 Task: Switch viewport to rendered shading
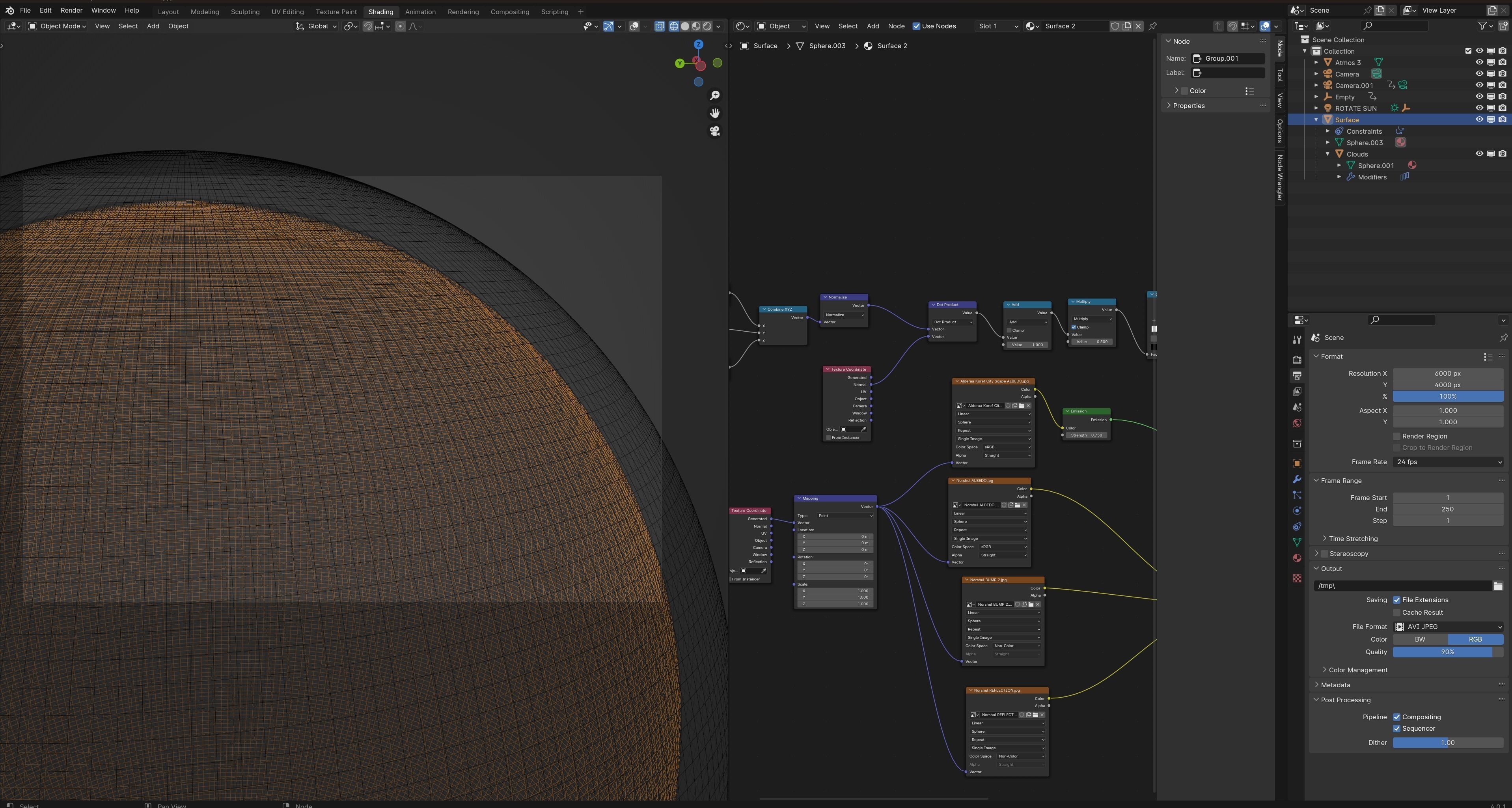(707, 26)
